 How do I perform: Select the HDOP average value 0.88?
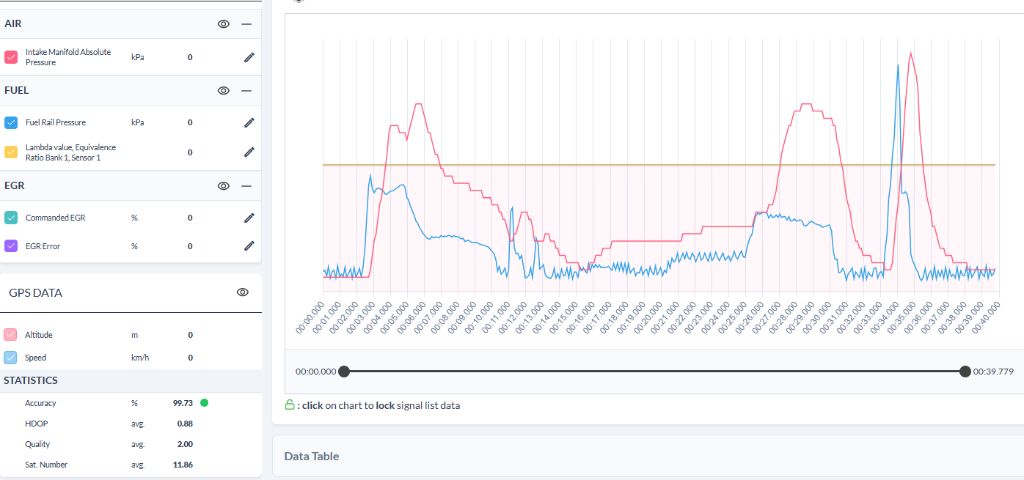(x=185, y=424)
